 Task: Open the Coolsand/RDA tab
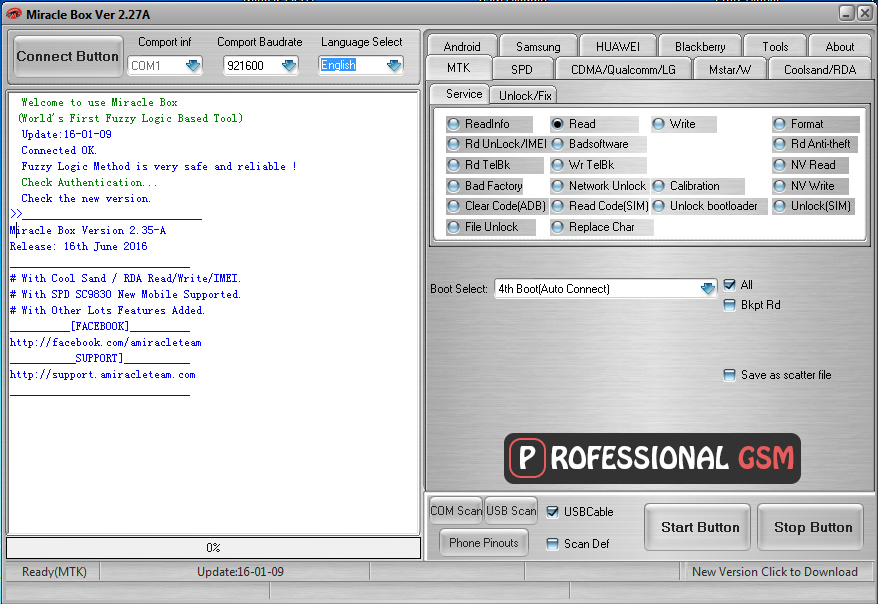(820, 69)
